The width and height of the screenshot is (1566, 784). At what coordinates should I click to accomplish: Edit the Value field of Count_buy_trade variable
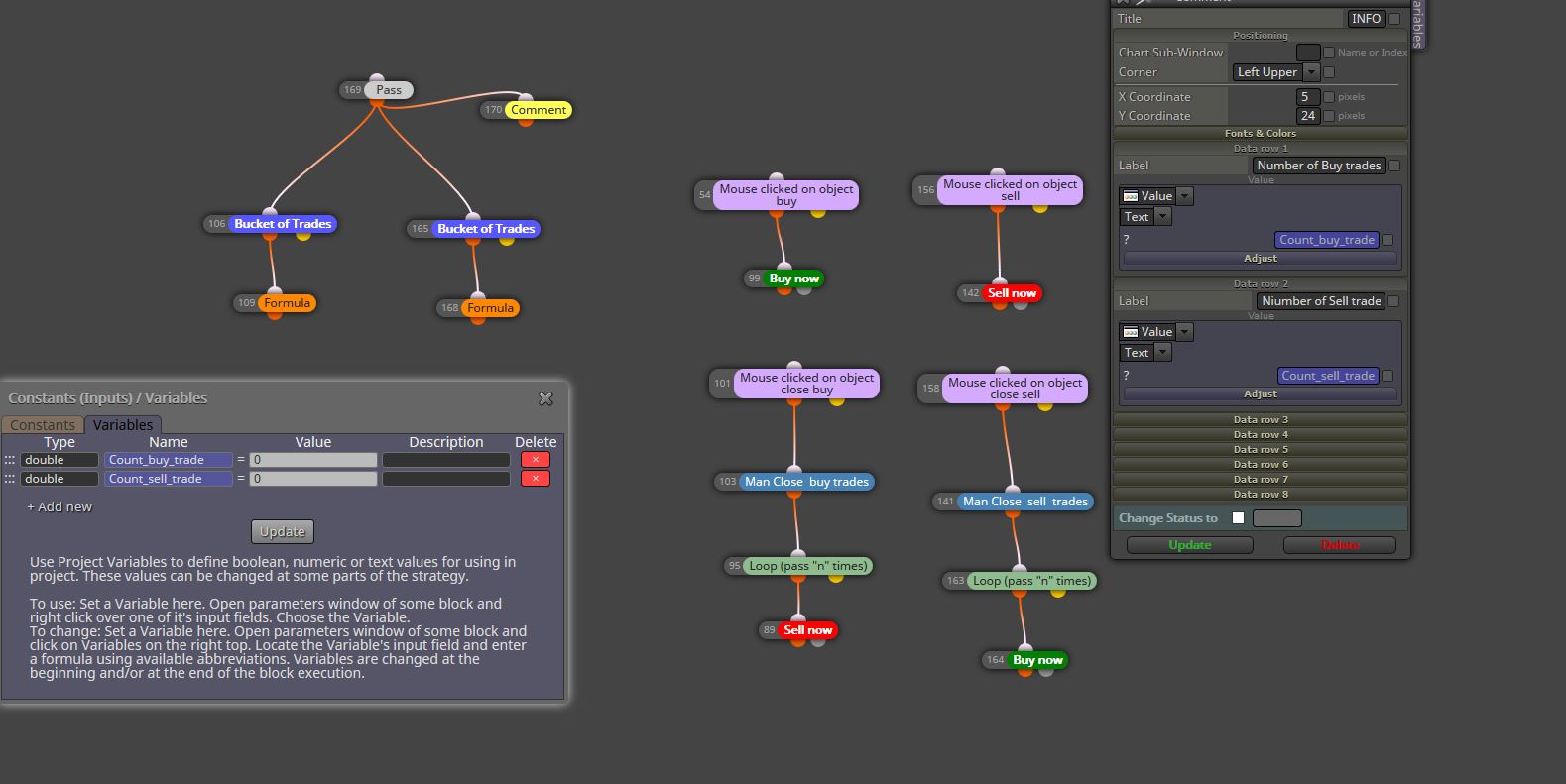(313, 460)
